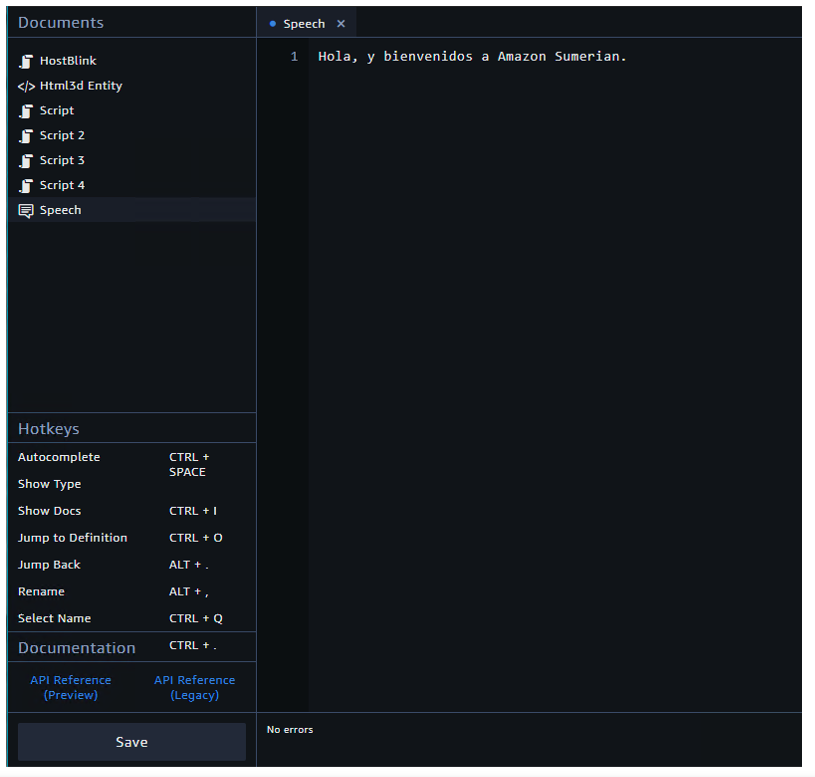
Task: Click the HostBlink script icon
Action: [26, 61]
